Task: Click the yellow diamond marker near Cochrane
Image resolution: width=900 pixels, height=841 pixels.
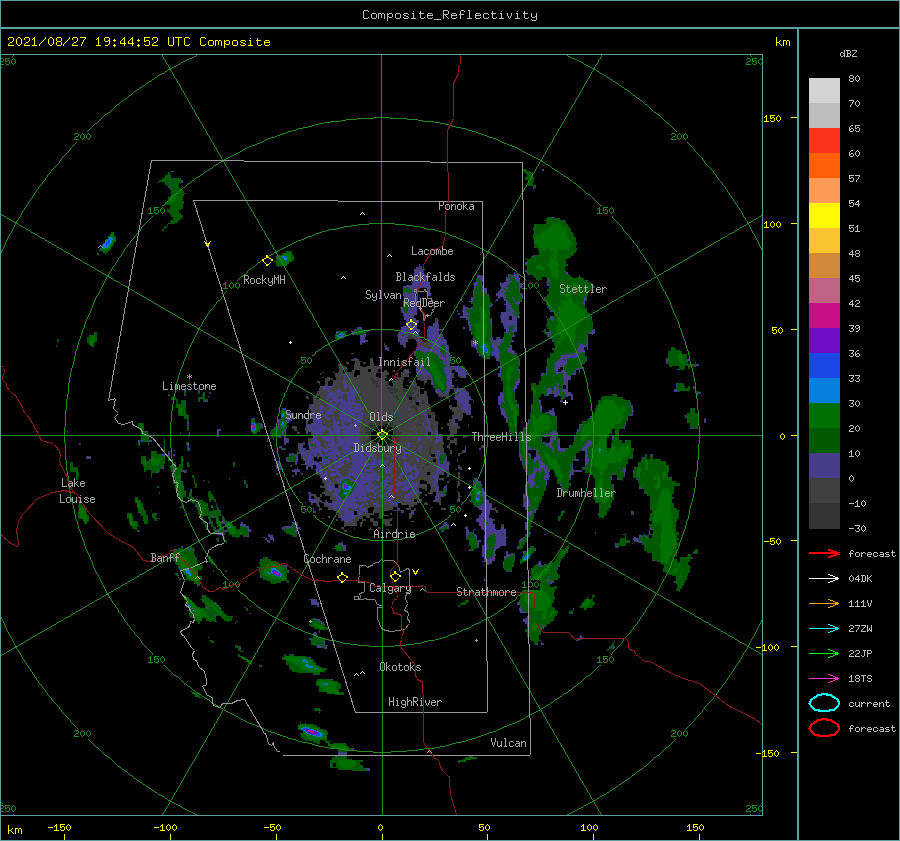Action: pos(343,577)
